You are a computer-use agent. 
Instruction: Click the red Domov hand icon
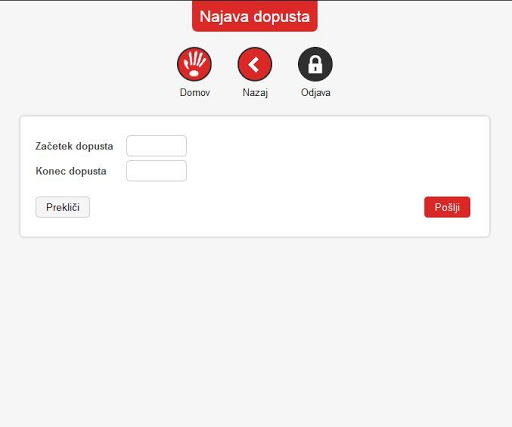click(x=194, y=64)
